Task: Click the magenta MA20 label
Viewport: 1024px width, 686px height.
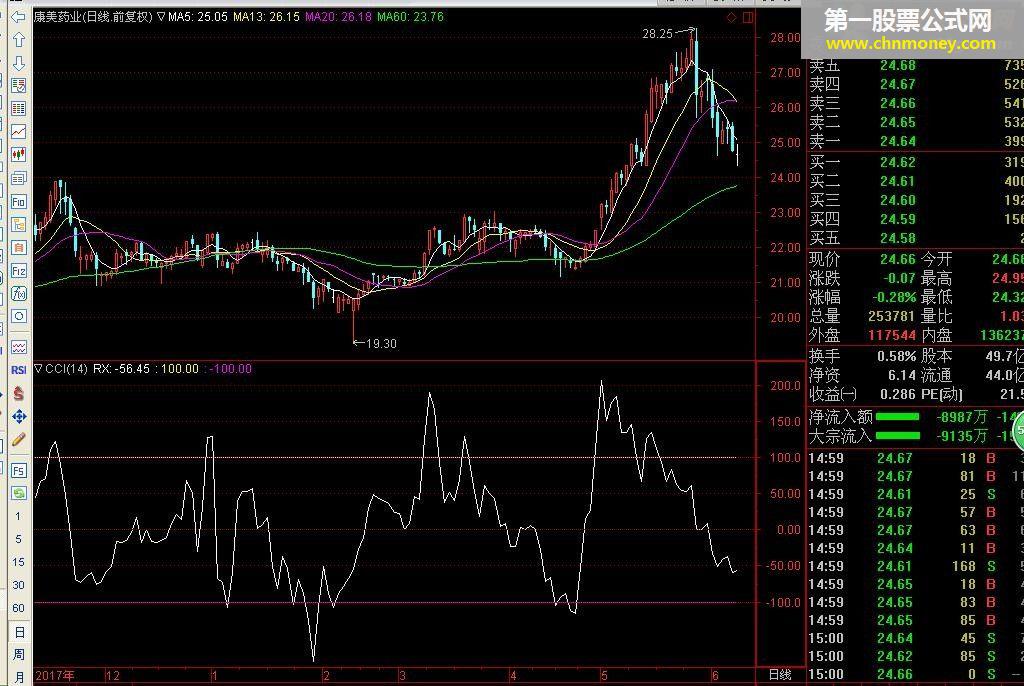Action: point(338,17)
